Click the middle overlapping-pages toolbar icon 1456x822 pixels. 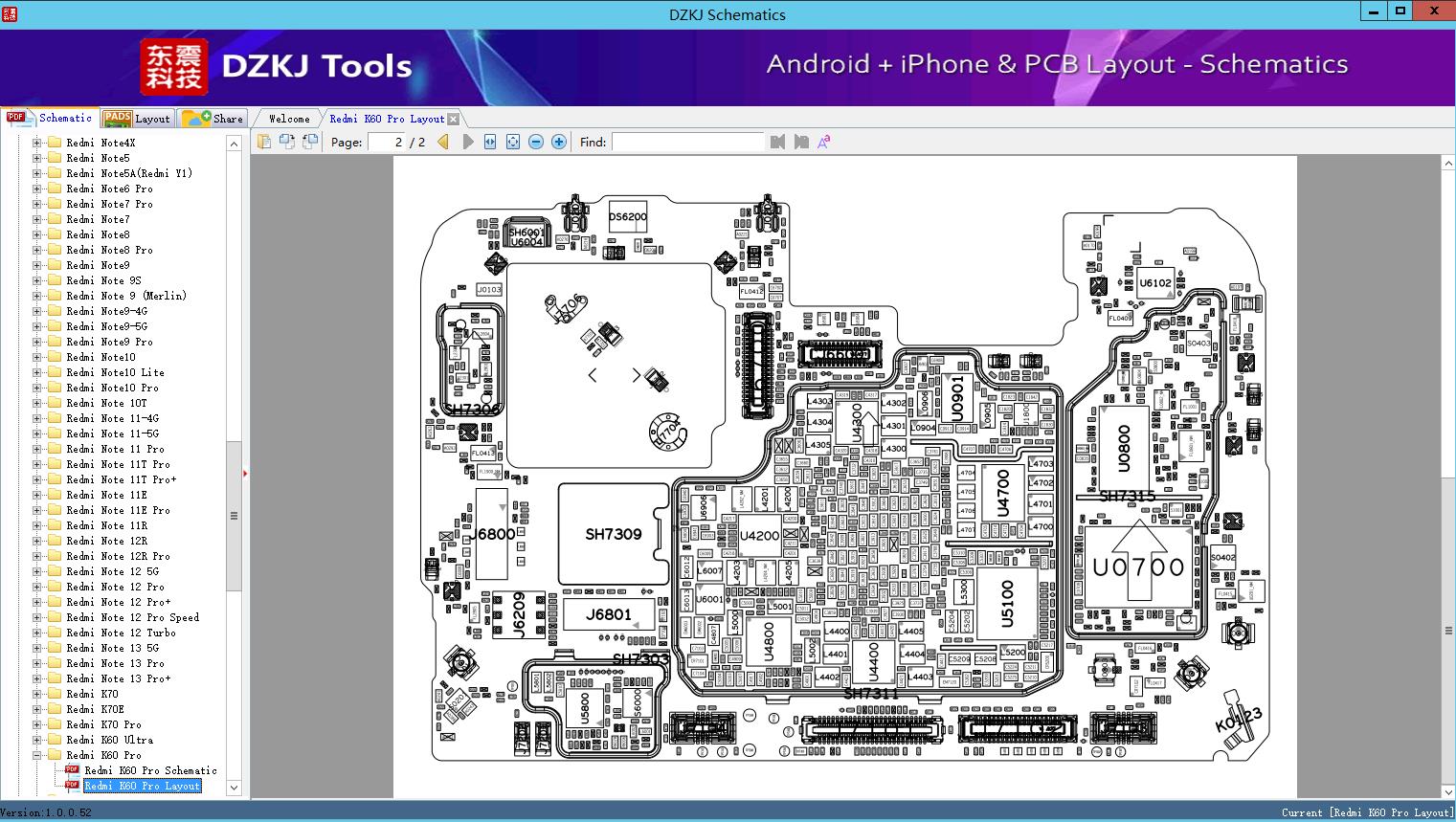point(287,142)
